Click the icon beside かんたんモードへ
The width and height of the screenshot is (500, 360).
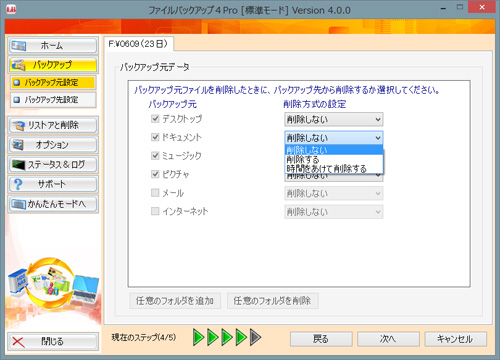pos(18,204)
